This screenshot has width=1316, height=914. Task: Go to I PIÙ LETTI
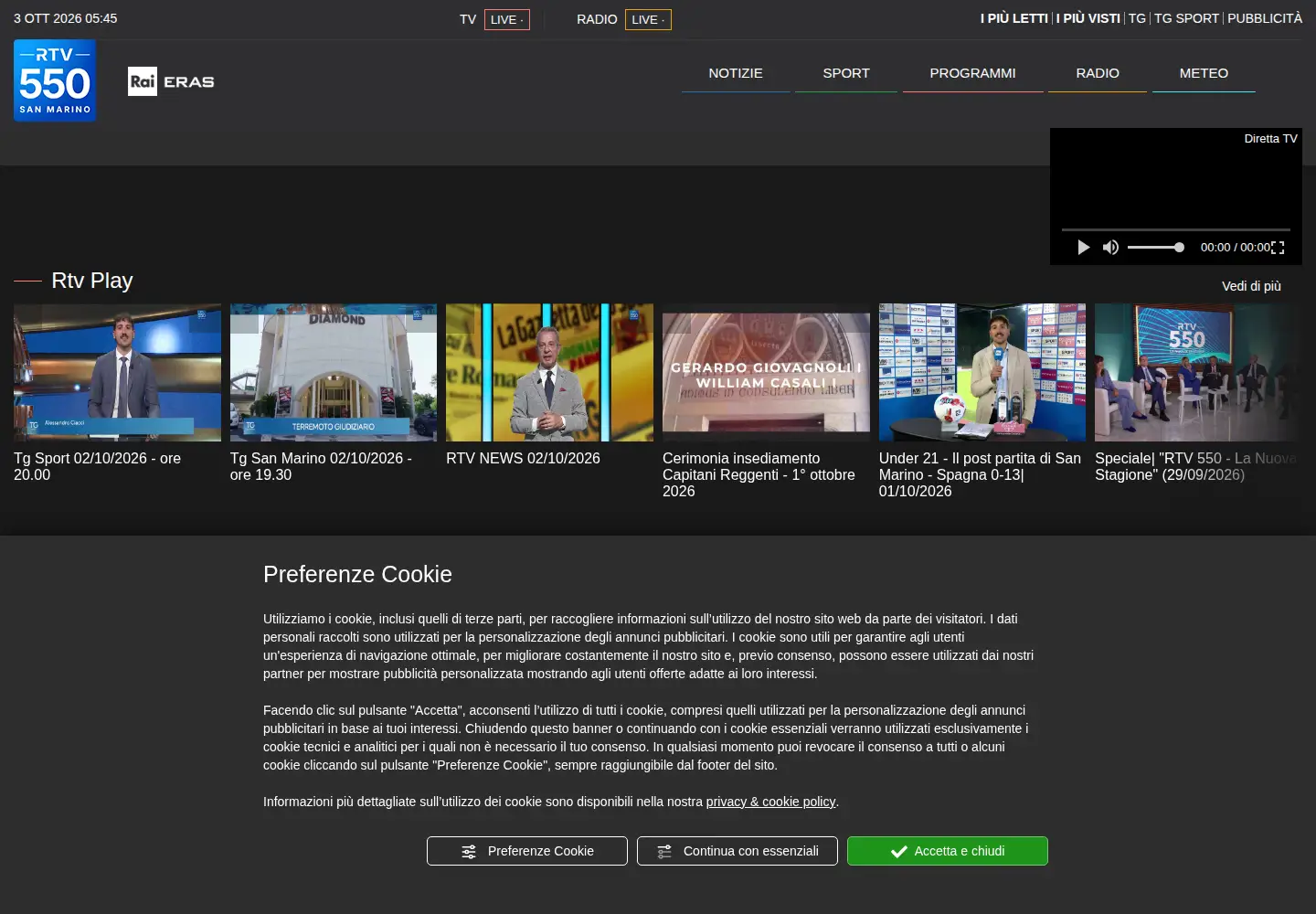(x=1014, y=18)
